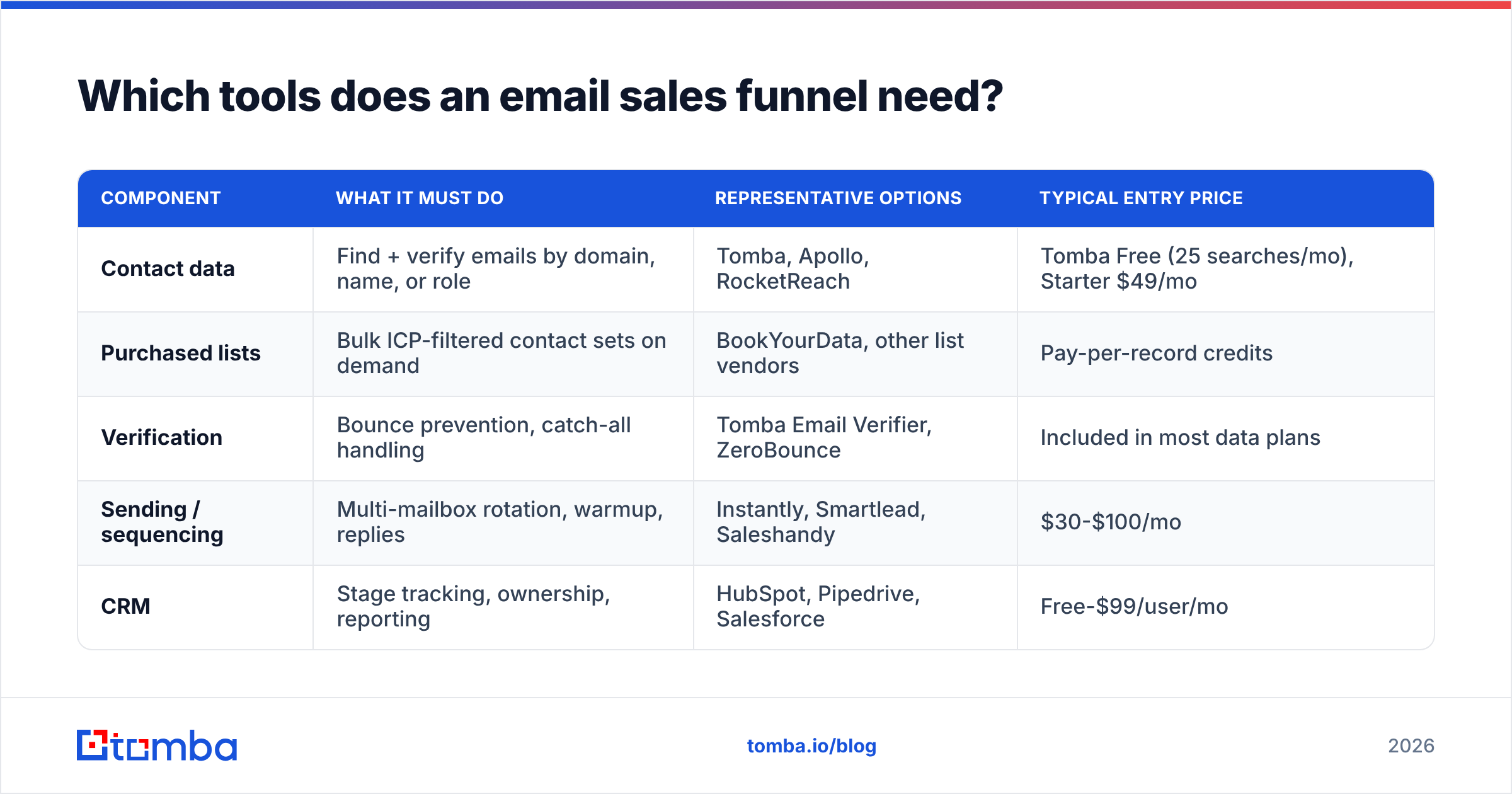This screenshot has height=794, width=1512.
Task: Click the "$30-$100/mo" price cell
Action: tap(1225, 522)
